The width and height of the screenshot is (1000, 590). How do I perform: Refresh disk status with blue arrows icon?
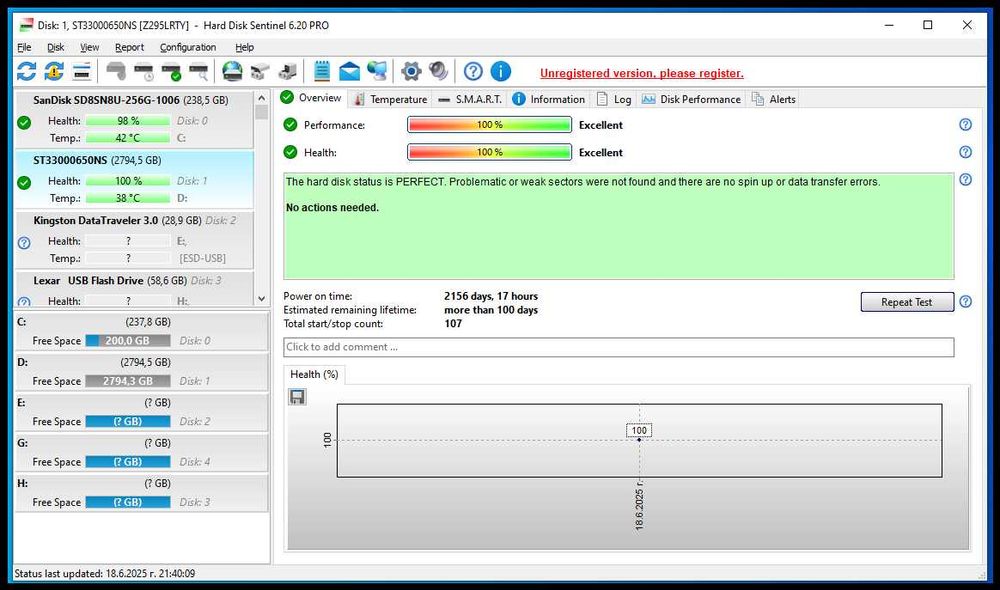tap(26, 71)
